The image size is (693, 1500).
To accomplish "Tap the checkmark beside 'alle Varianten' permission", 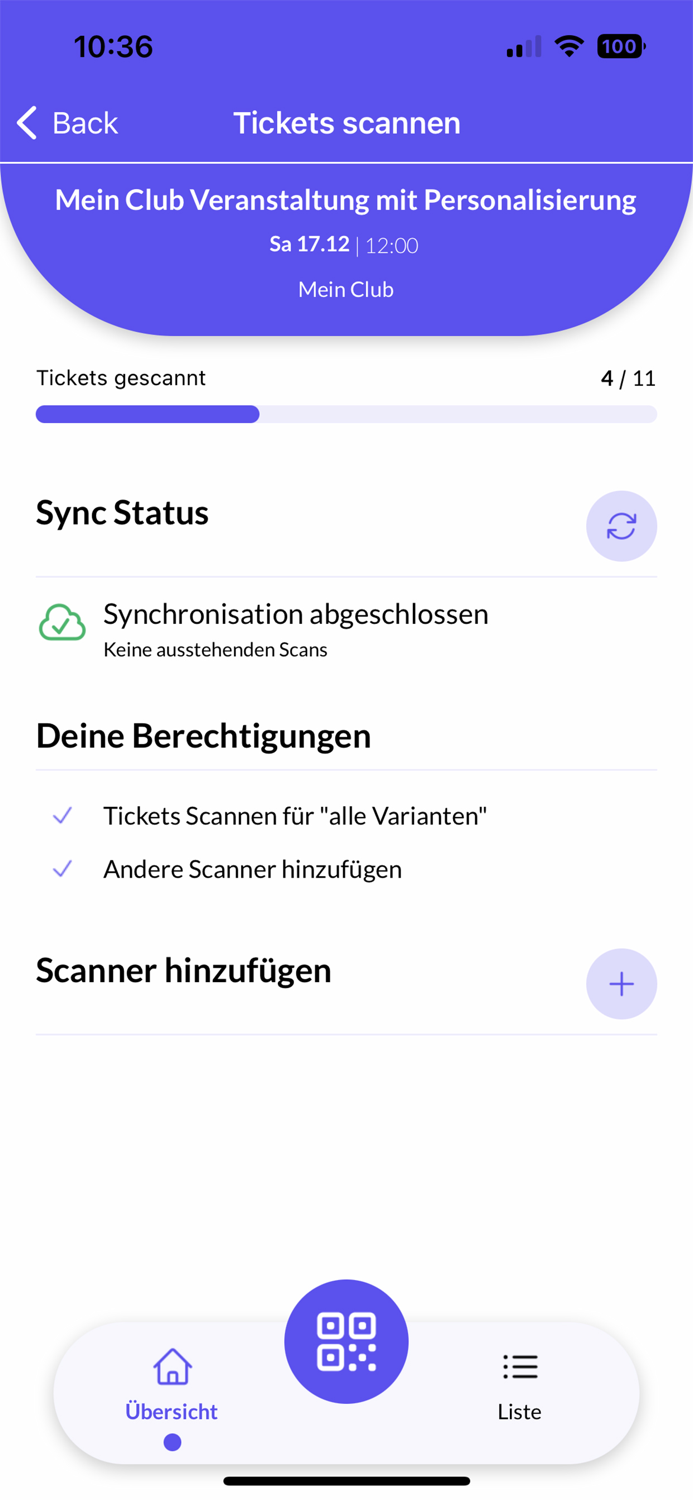I will [x=62, y=816].
